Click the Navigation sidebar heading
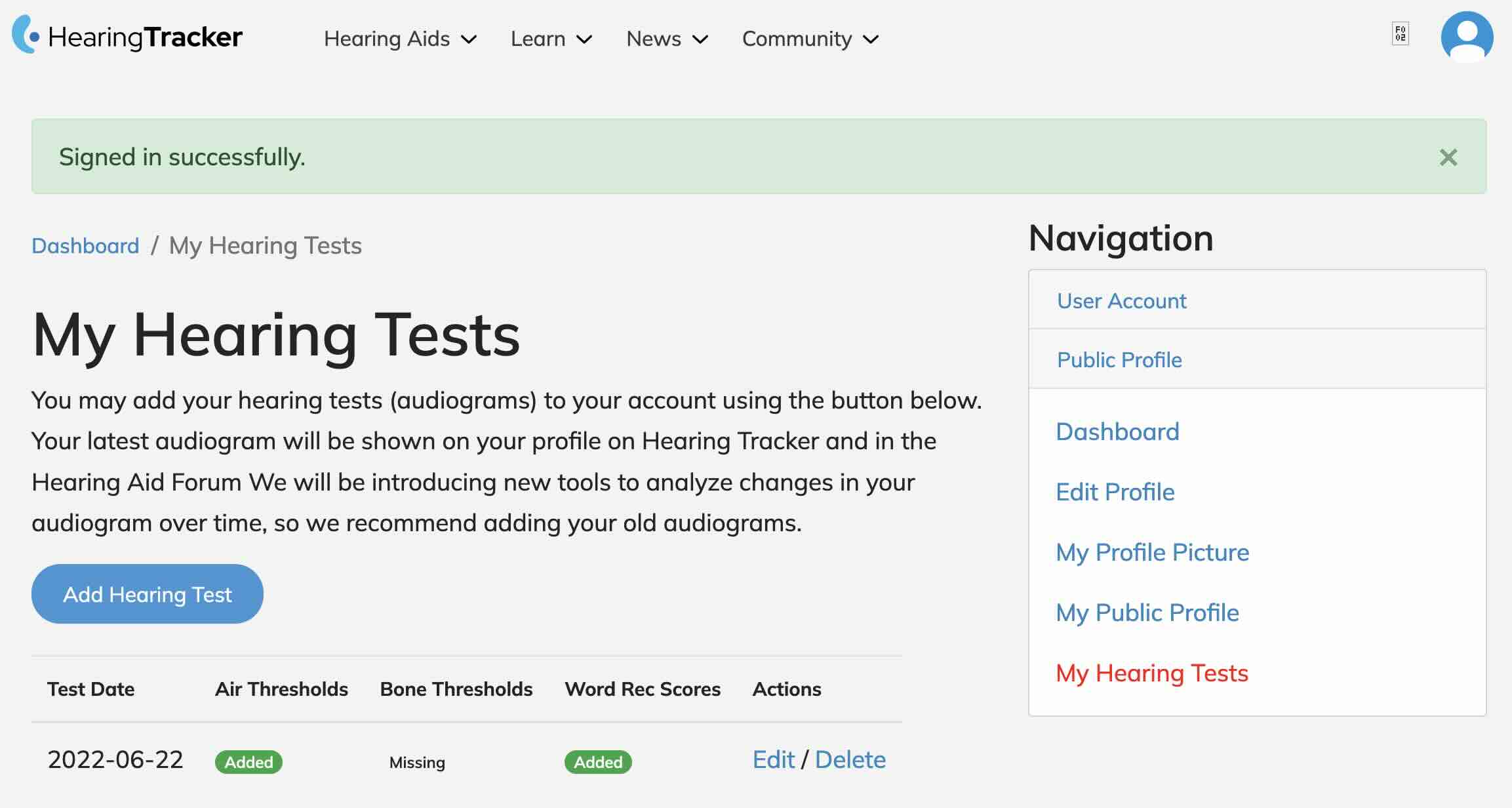 (1121, 237)
